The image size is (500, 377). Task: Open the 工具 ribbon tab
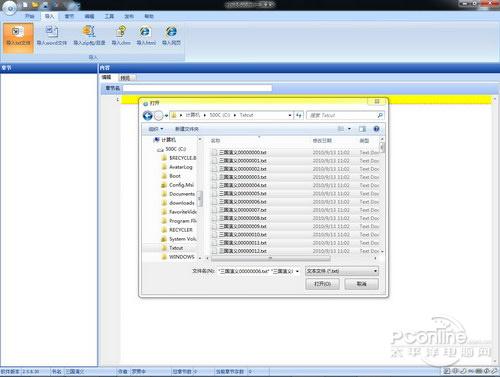[x=109, y=16]
